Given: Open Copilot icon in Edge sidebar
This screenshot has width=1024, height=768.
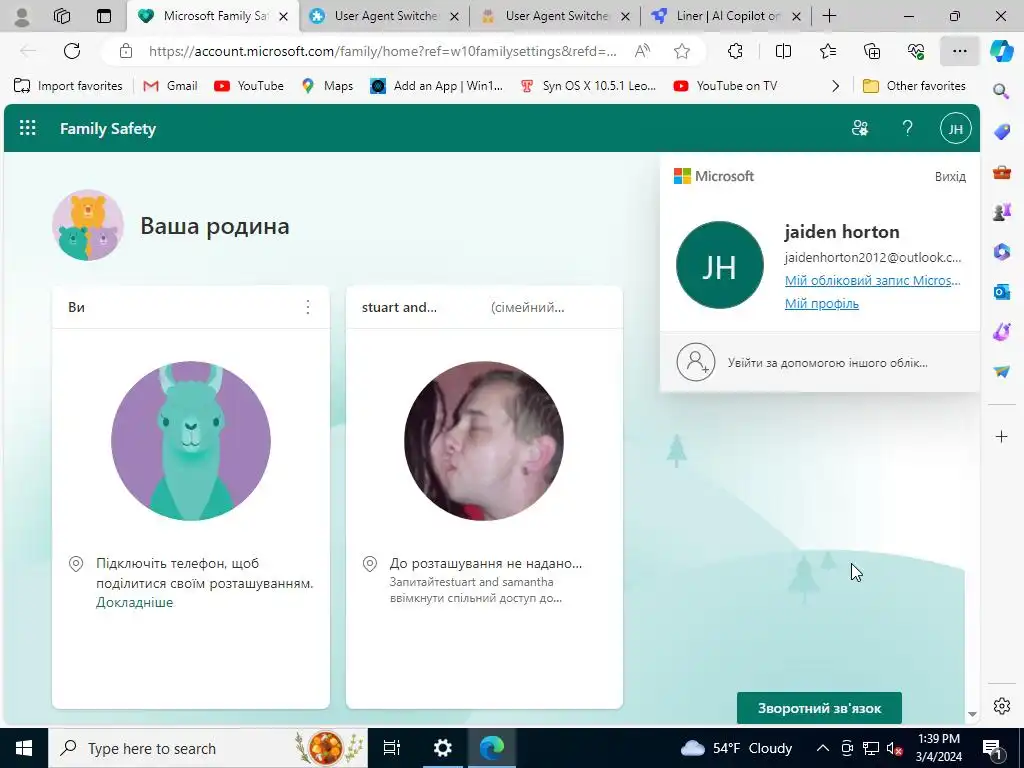Looking at the screenshot, I should click(1001, 51).
